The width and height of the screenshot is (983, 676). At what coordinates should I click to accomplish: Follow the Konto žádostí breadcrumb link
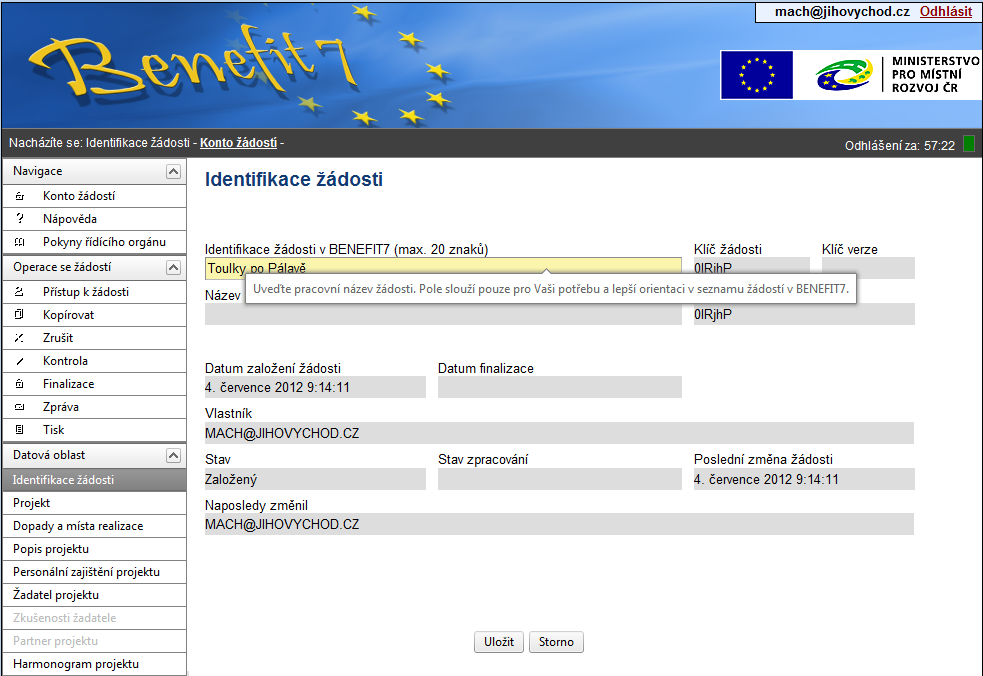[x=238, y=143]
